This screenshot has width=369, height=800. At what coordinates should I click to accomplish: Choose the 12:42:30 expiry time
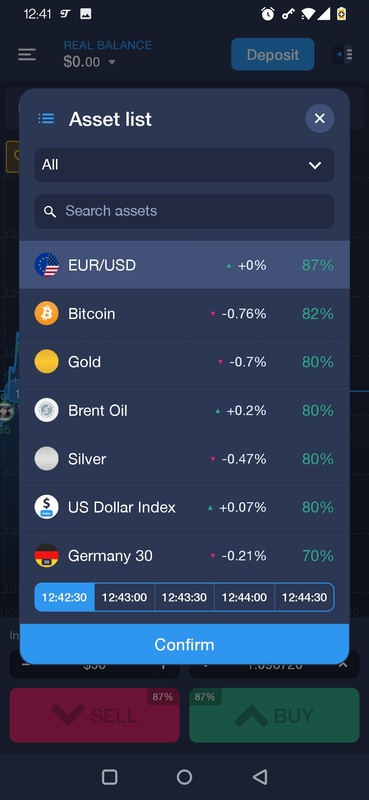tap(64, 597)
